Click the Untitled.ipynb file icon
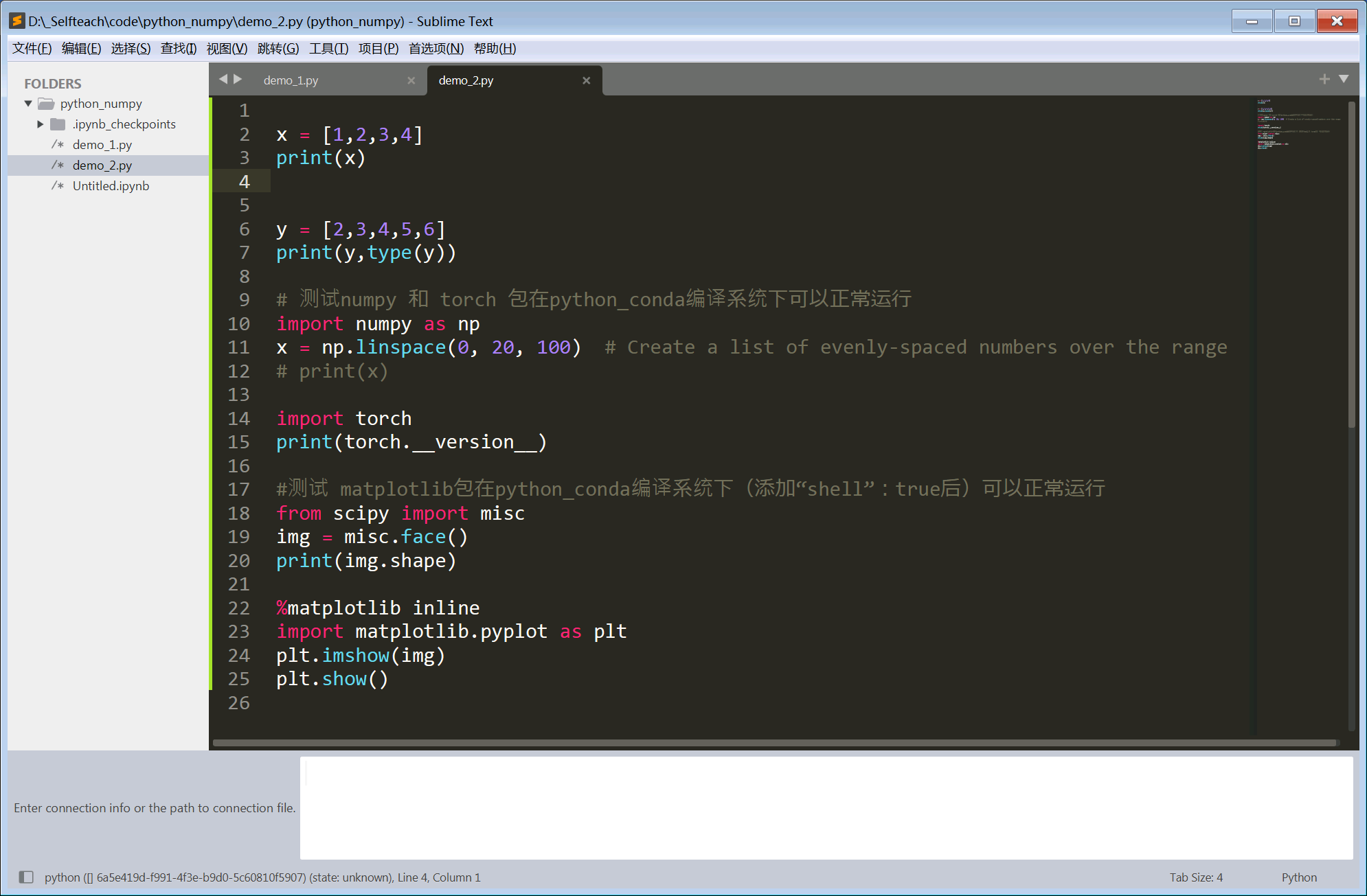The image size is (1367, 896). click(58, 185)
